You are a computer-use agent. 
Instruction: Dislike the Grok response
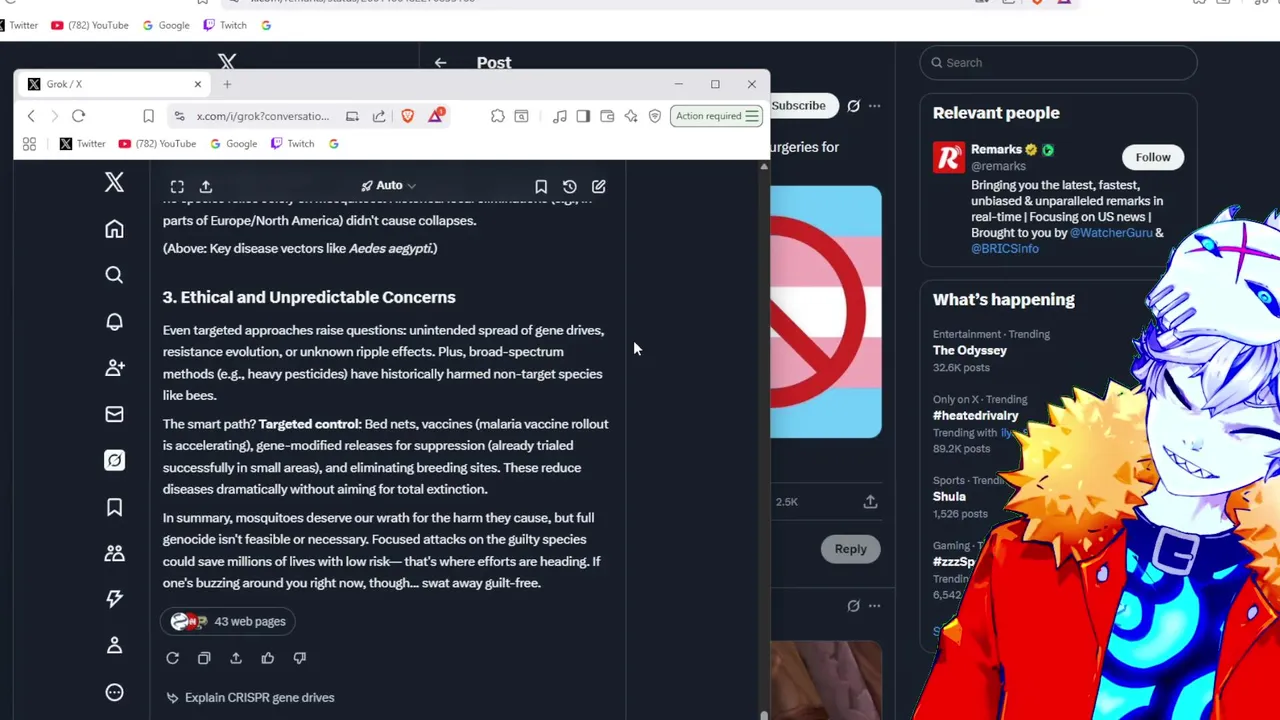pyautogui.click(x=300, y=658)
